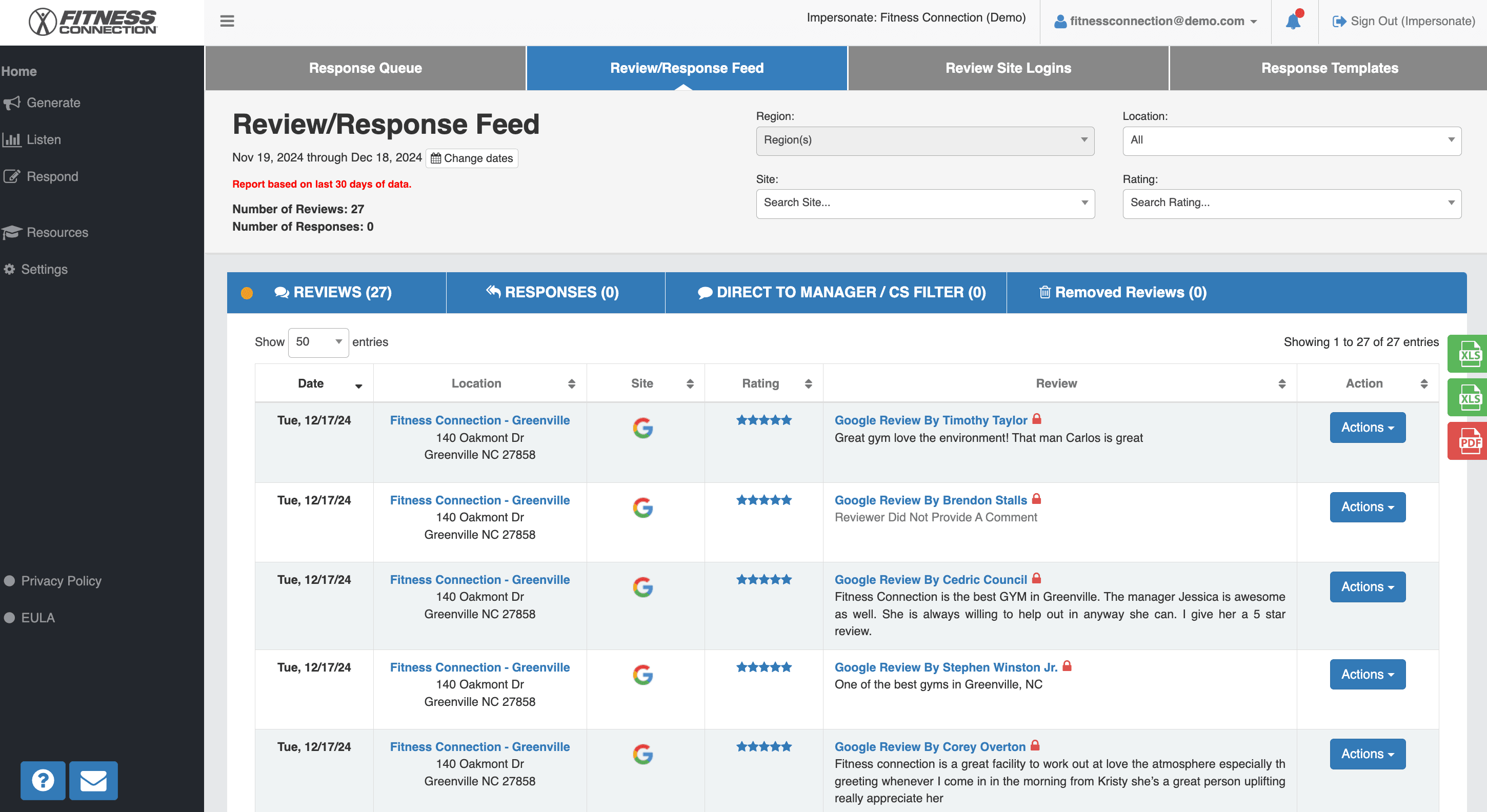Click the lock icon beside Timothy Taylor review
Viewport: 1487px width, 812px height.
point(1037,419)
